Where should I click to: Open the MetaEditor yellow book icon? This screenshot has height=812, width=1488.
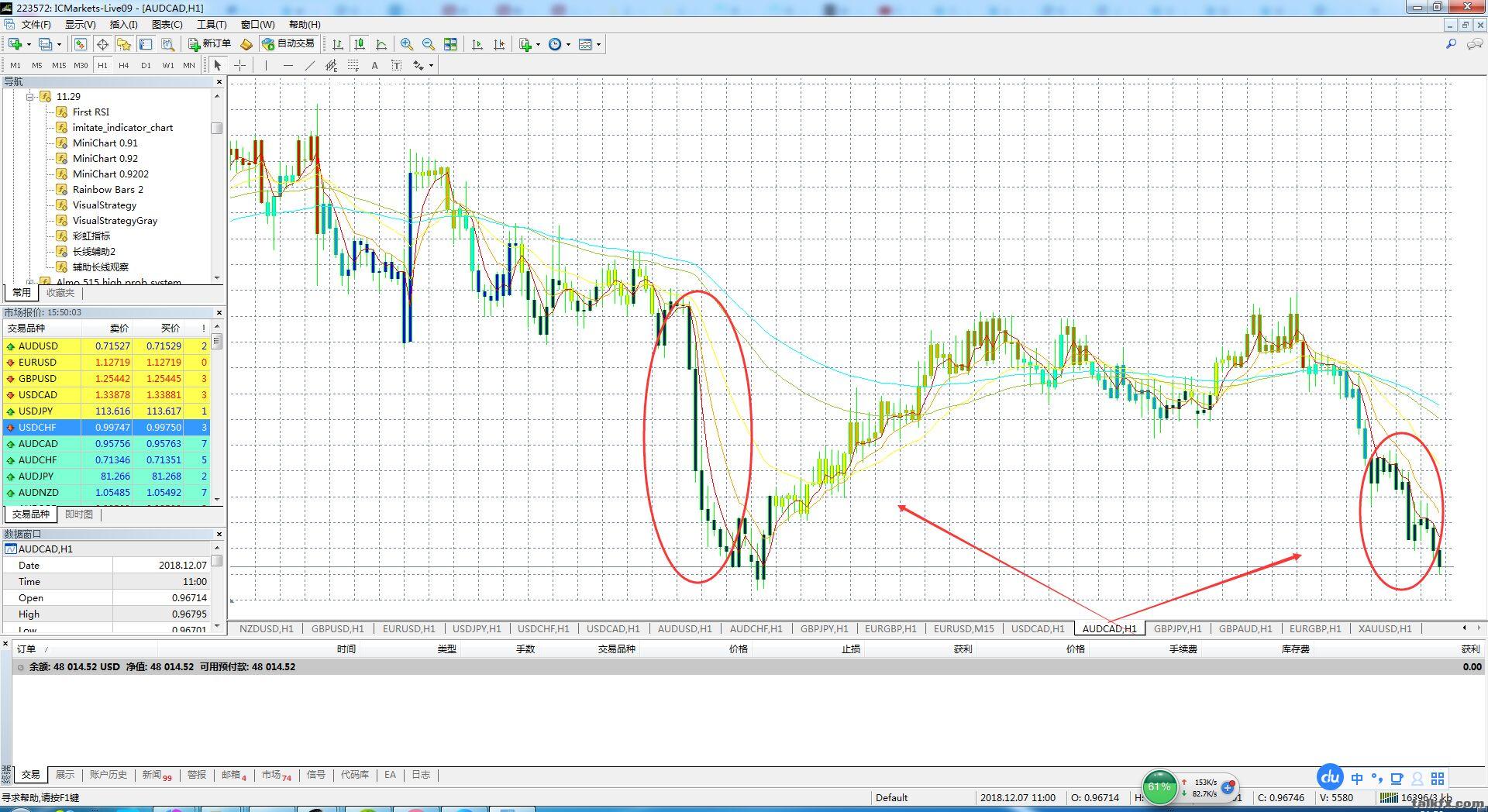[246, 44]
